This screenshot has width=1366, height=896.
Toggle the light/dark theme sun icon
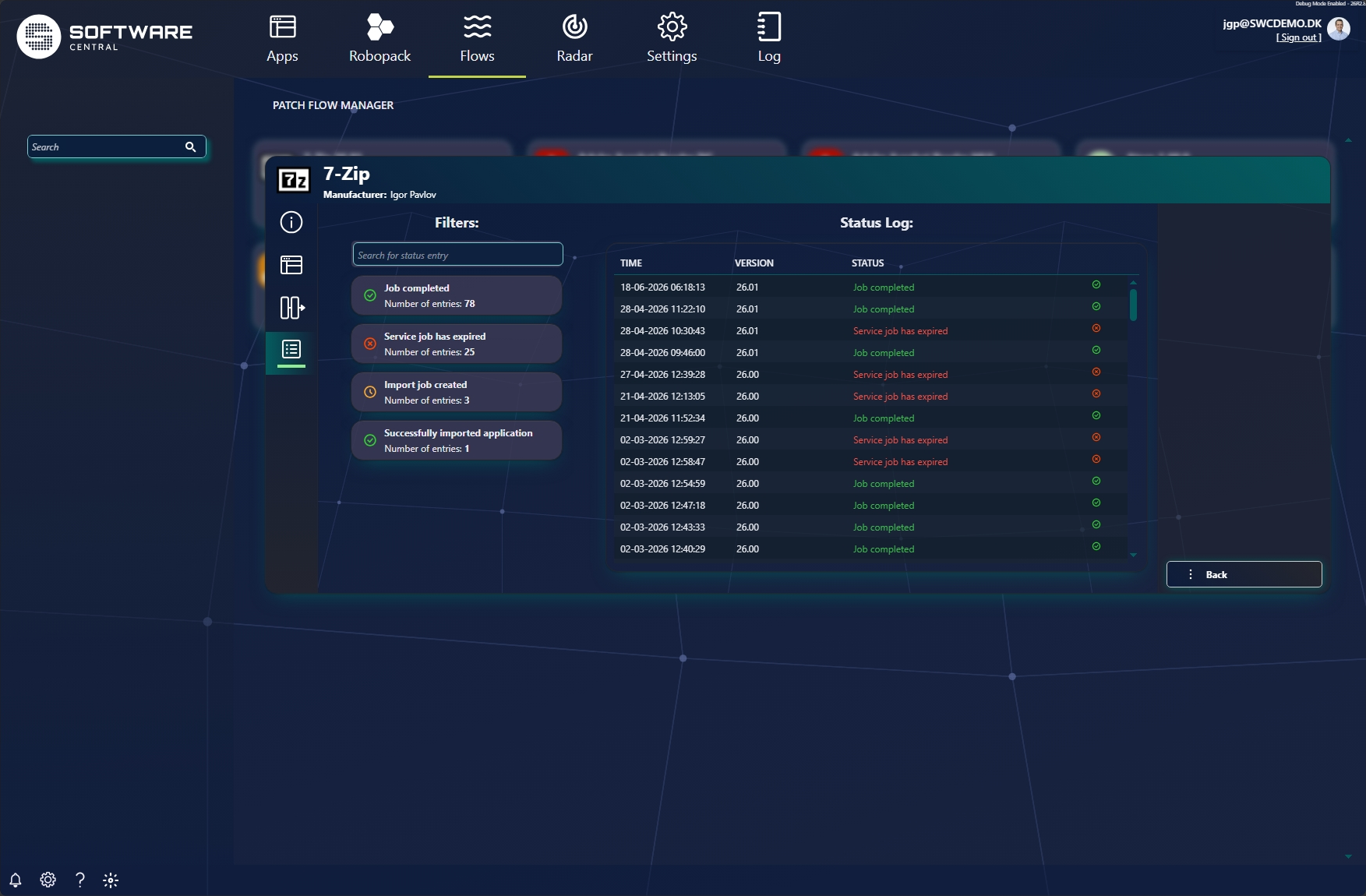111,880
